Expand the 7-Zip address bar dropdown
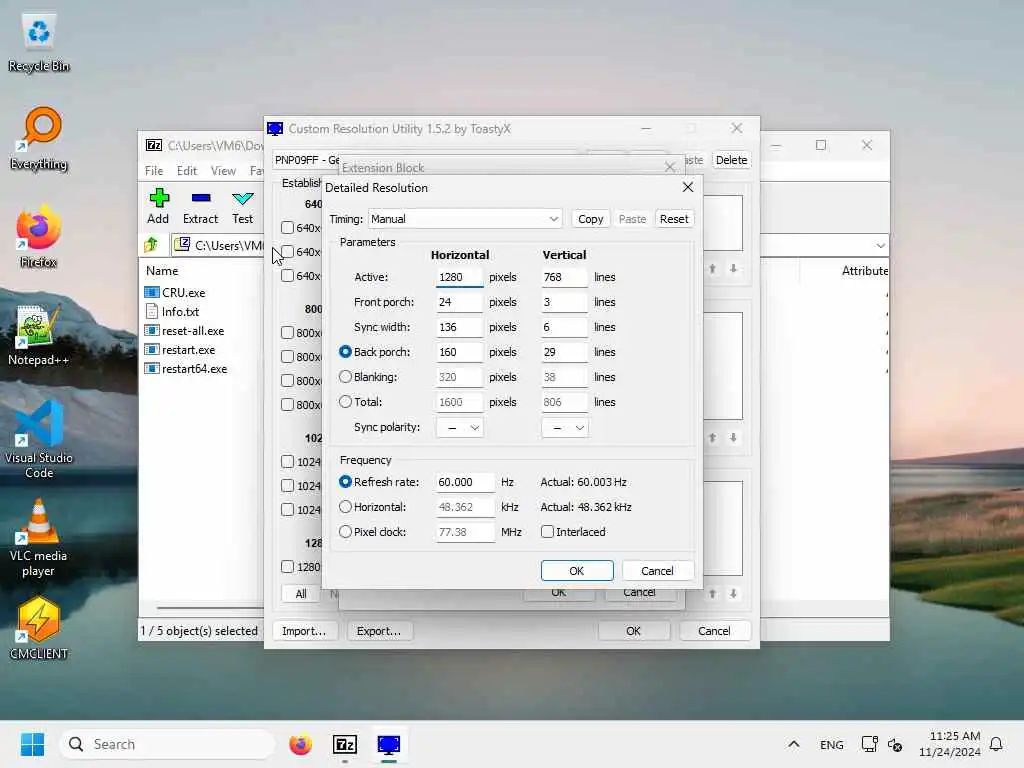 pyautogui.click(x=880, y=246)
